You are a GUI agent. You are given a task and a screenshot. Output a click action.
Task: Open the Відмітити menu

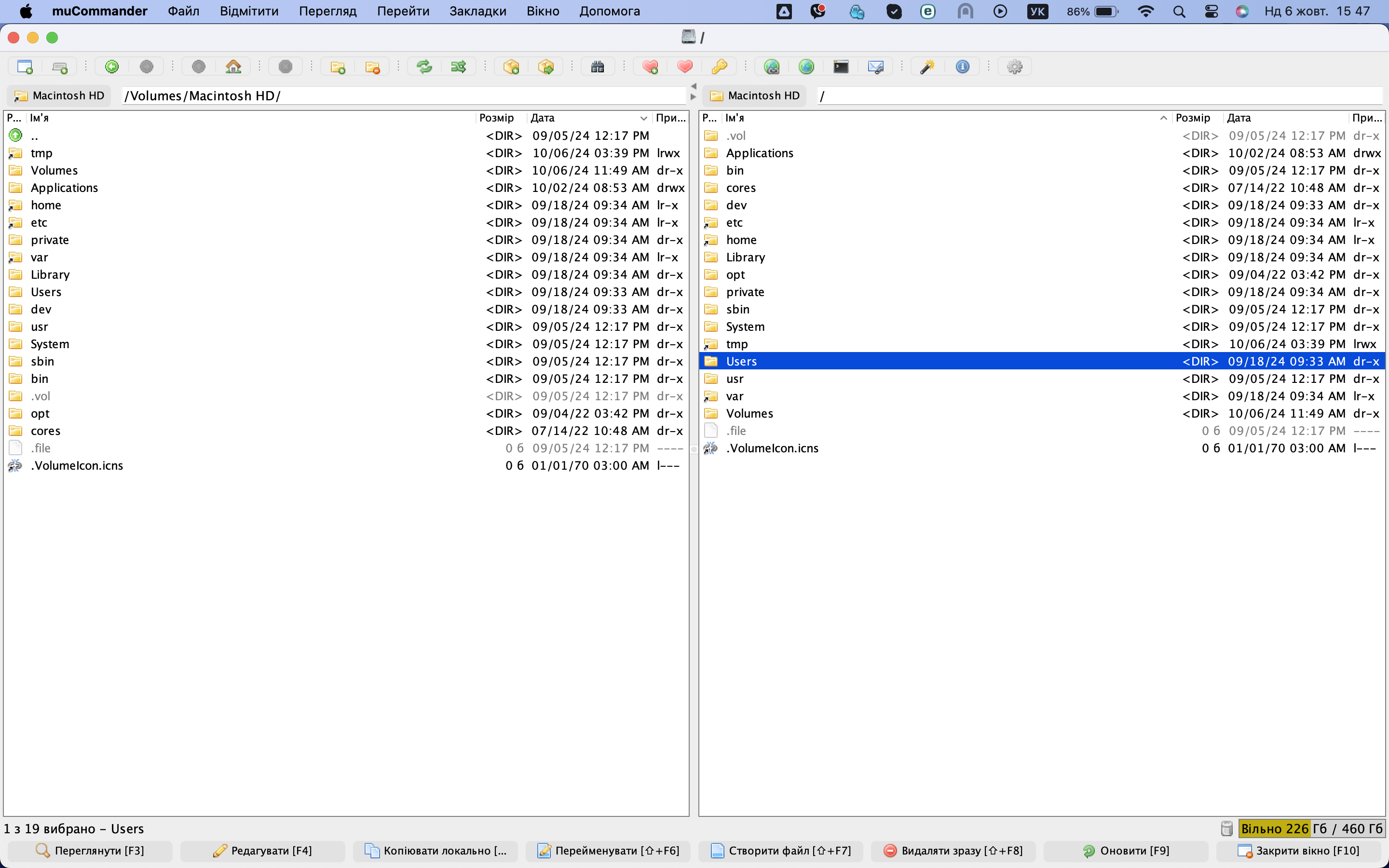249,12
